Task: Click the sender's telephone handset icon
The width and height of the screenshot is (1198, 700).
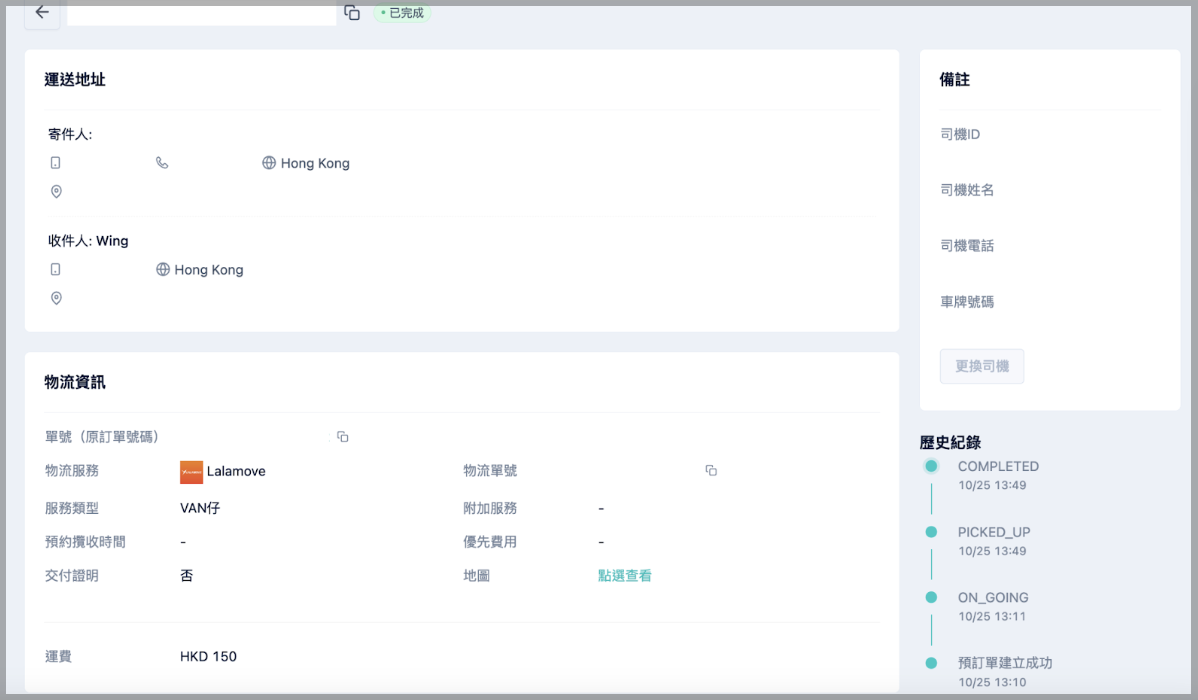Action: tap(162, 163)
